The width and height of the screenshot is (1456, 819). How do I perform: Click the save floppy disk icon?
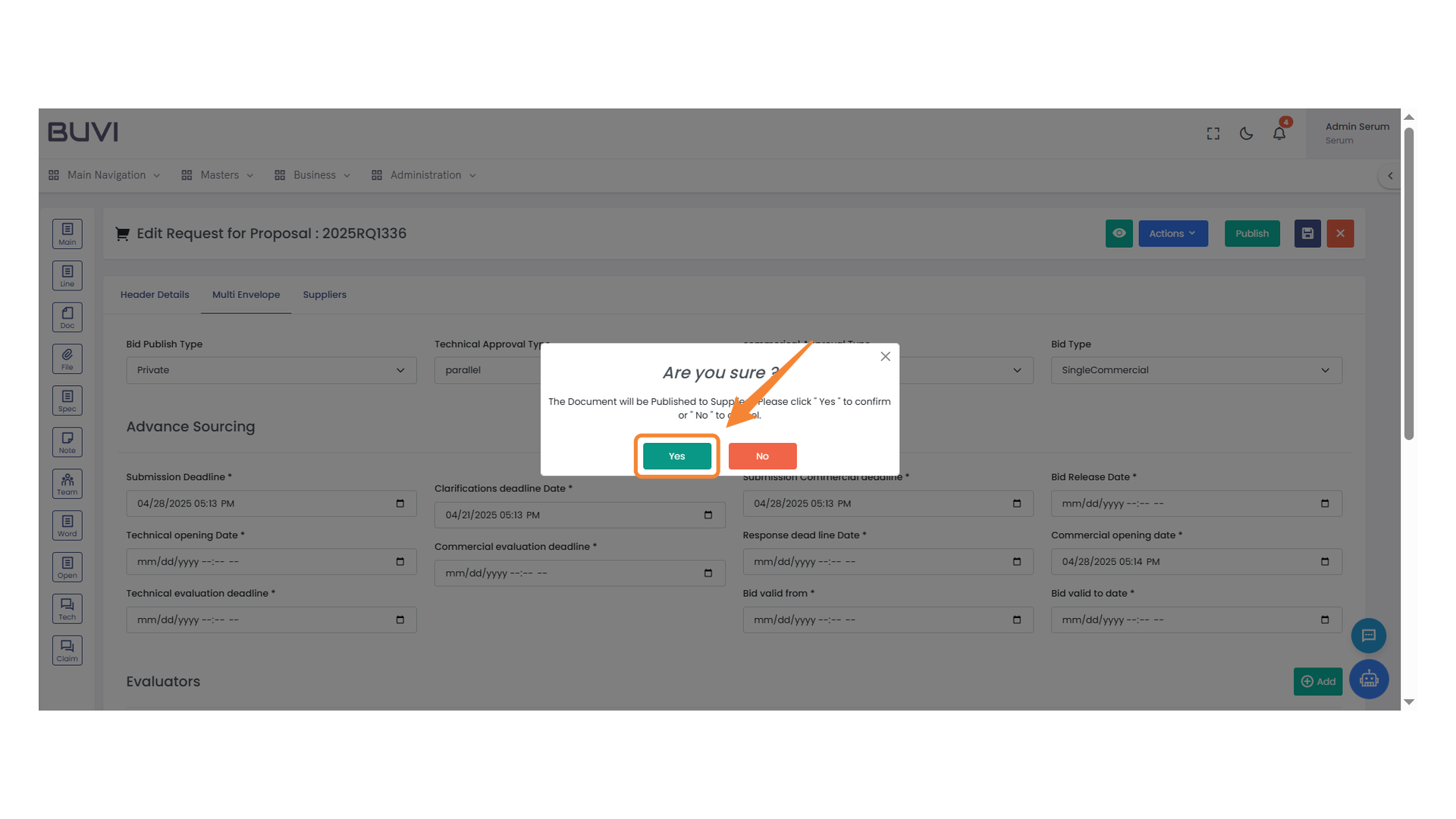pos(1307,234)
